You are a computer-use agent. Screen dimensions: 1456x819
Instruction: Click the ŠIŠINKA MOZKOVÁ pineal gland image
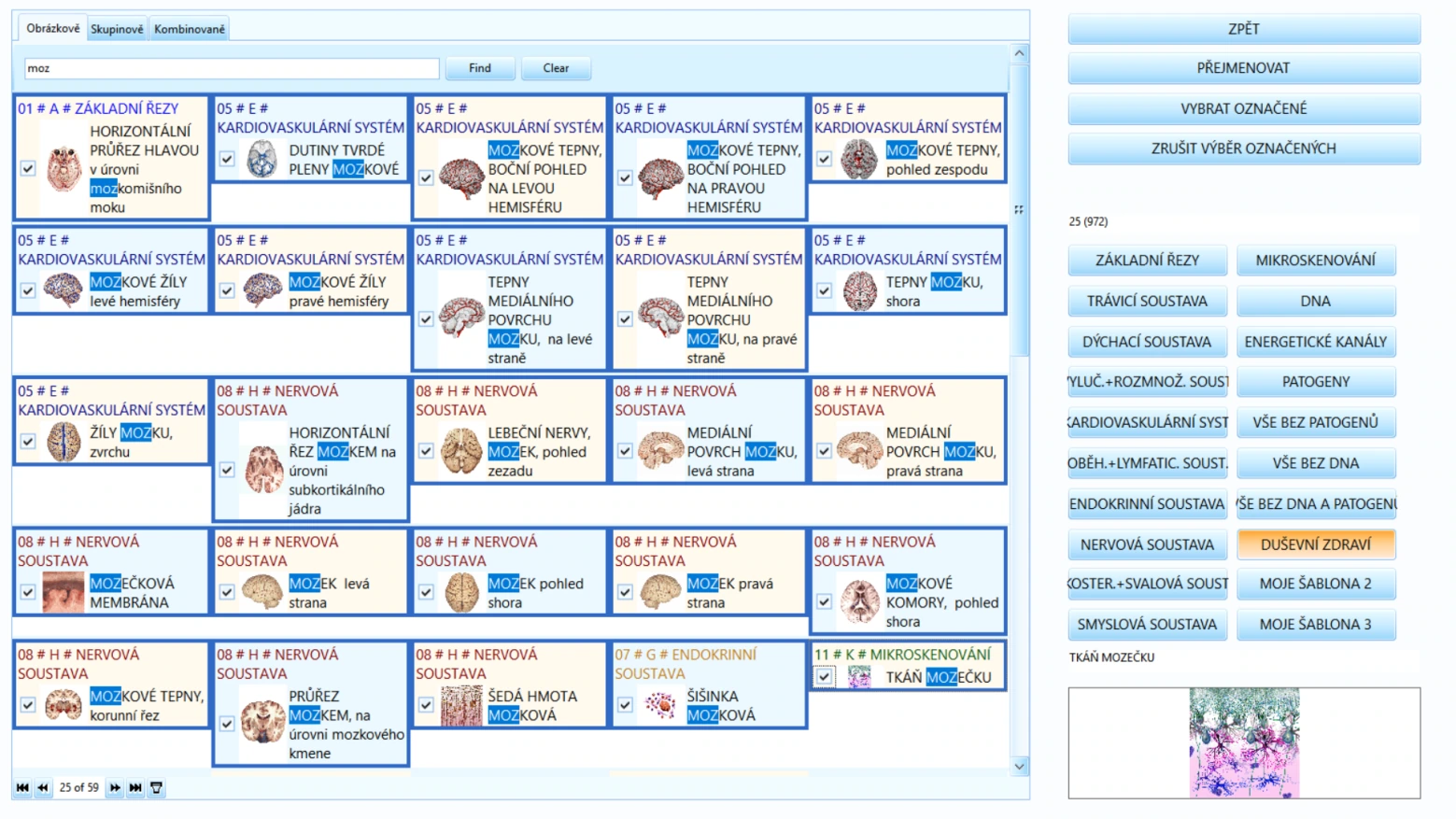pyautogui.click(x=660, y=705)
